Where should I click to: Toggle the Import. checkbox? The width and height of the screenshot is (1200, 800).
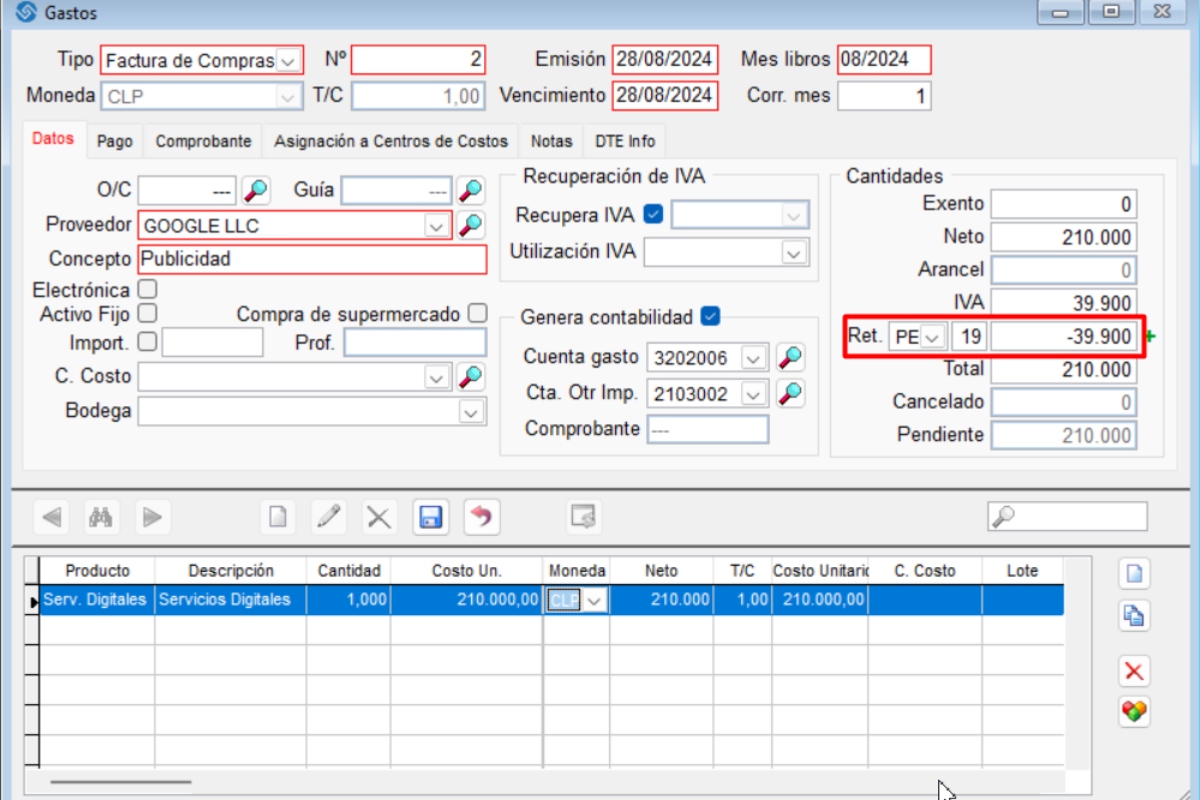coord(147,342)
